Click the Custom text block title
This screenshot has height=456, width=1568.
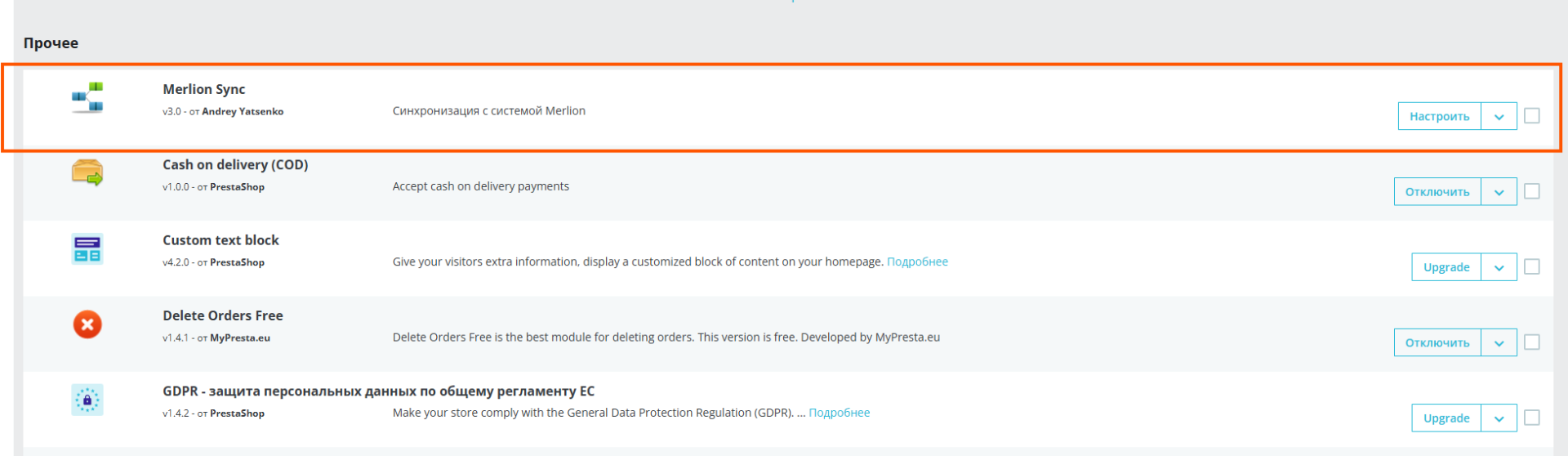220,240
